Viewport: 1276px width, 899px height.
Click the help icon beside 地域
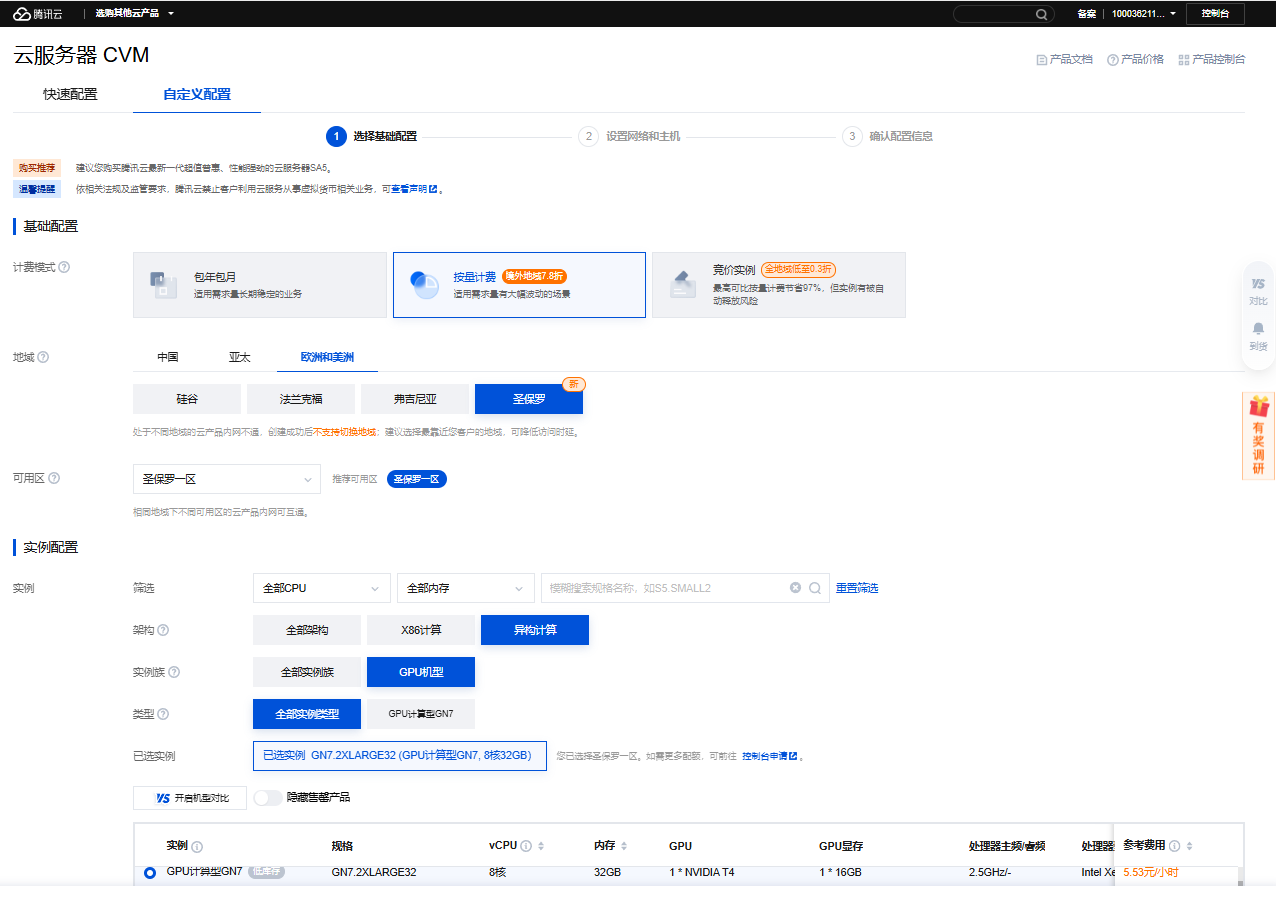pos(43,357)
